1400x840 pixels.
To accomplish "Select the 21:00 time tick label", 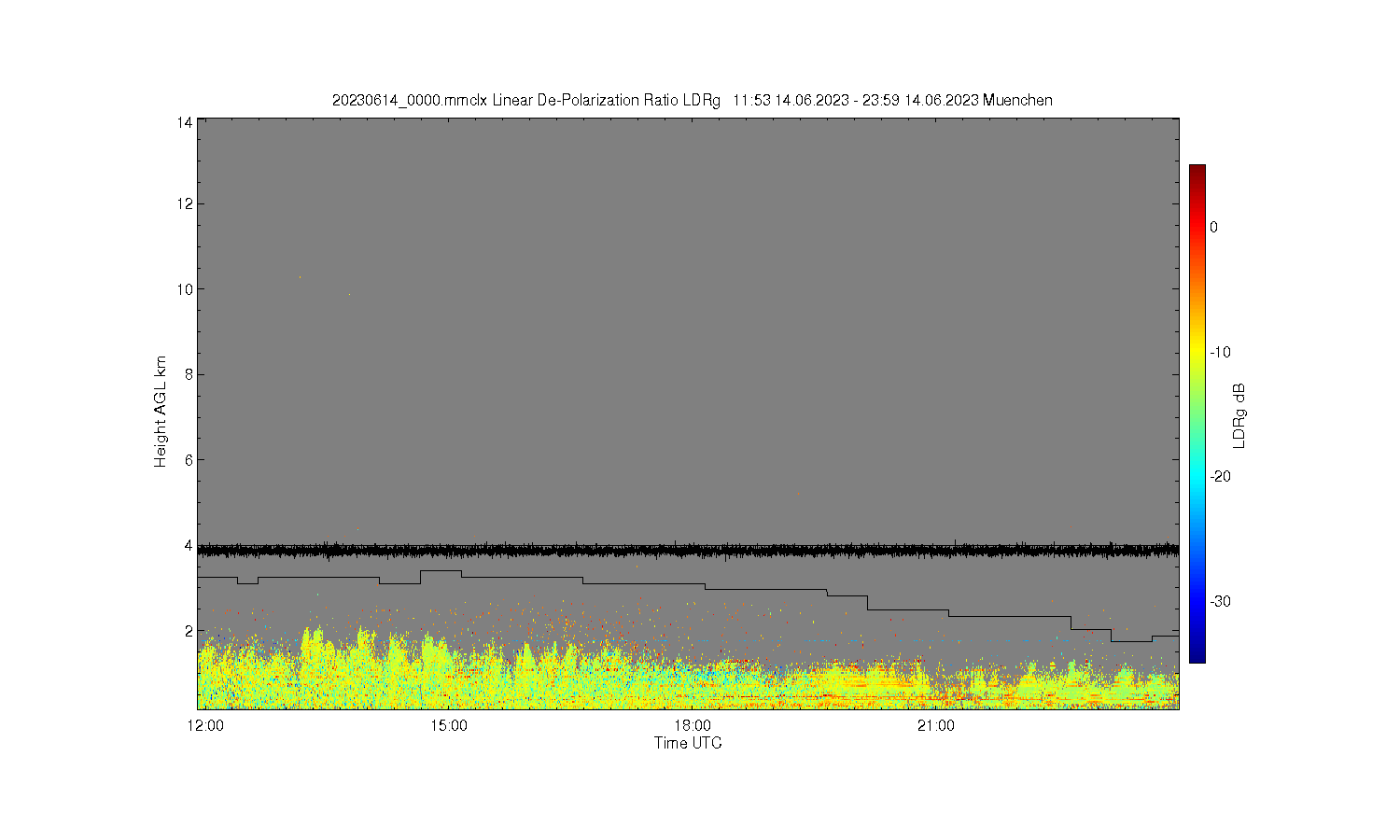I will (936, 726).
